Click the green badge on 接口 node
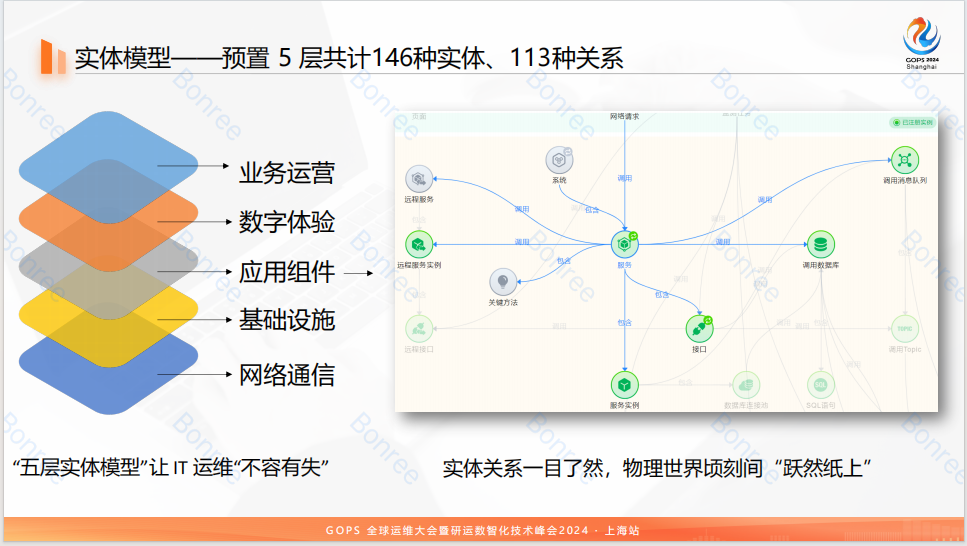The height and width of the screenshot is (546, 967). [708, 320]
